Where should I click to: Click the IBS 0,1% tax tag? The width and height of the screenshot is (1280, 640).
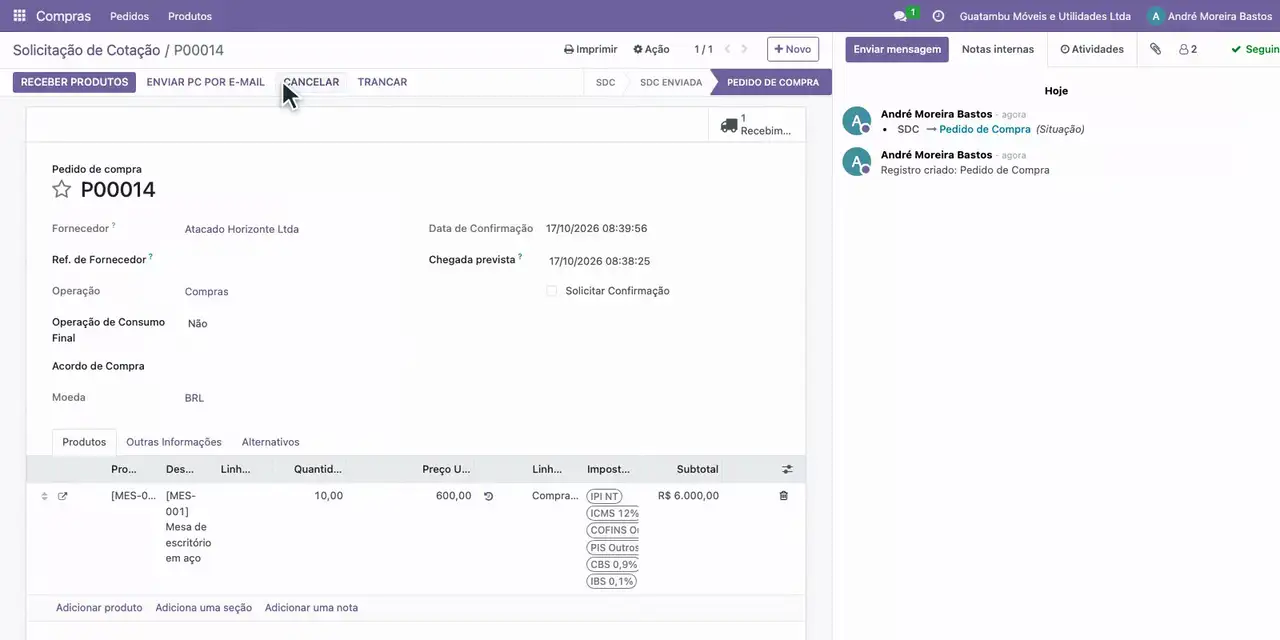[611, 581]
